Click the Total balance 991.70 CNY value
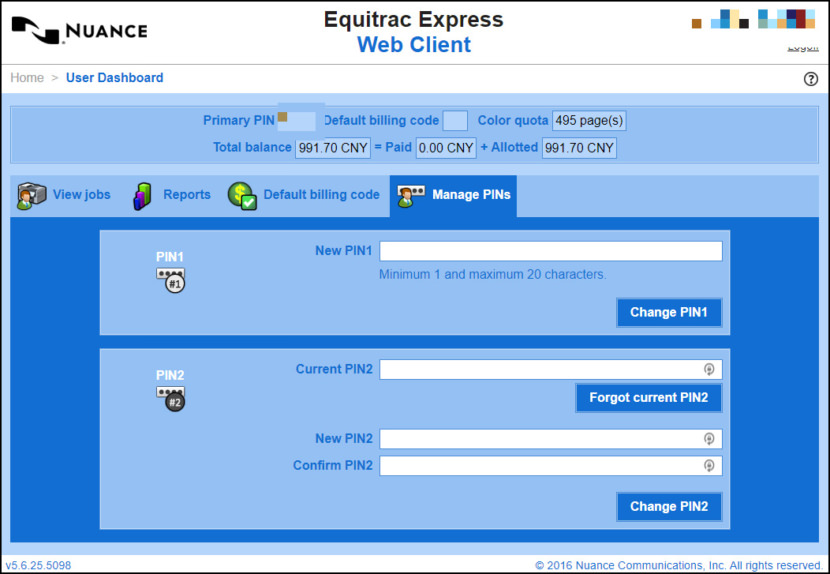The width and height of the screenshot is (830, 574). coord(333,148)
